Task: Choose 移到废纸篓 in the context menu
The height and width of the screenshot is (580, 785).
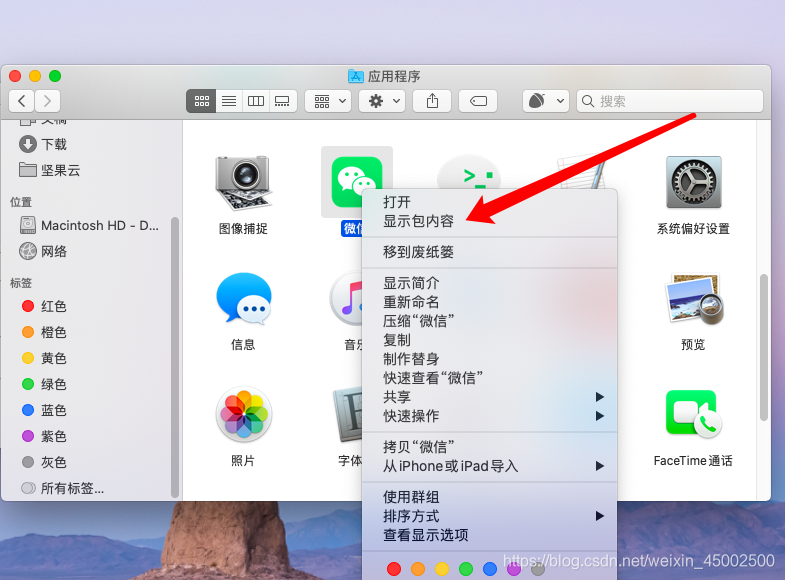Action: pyautogui.click(x=490, y=252)
